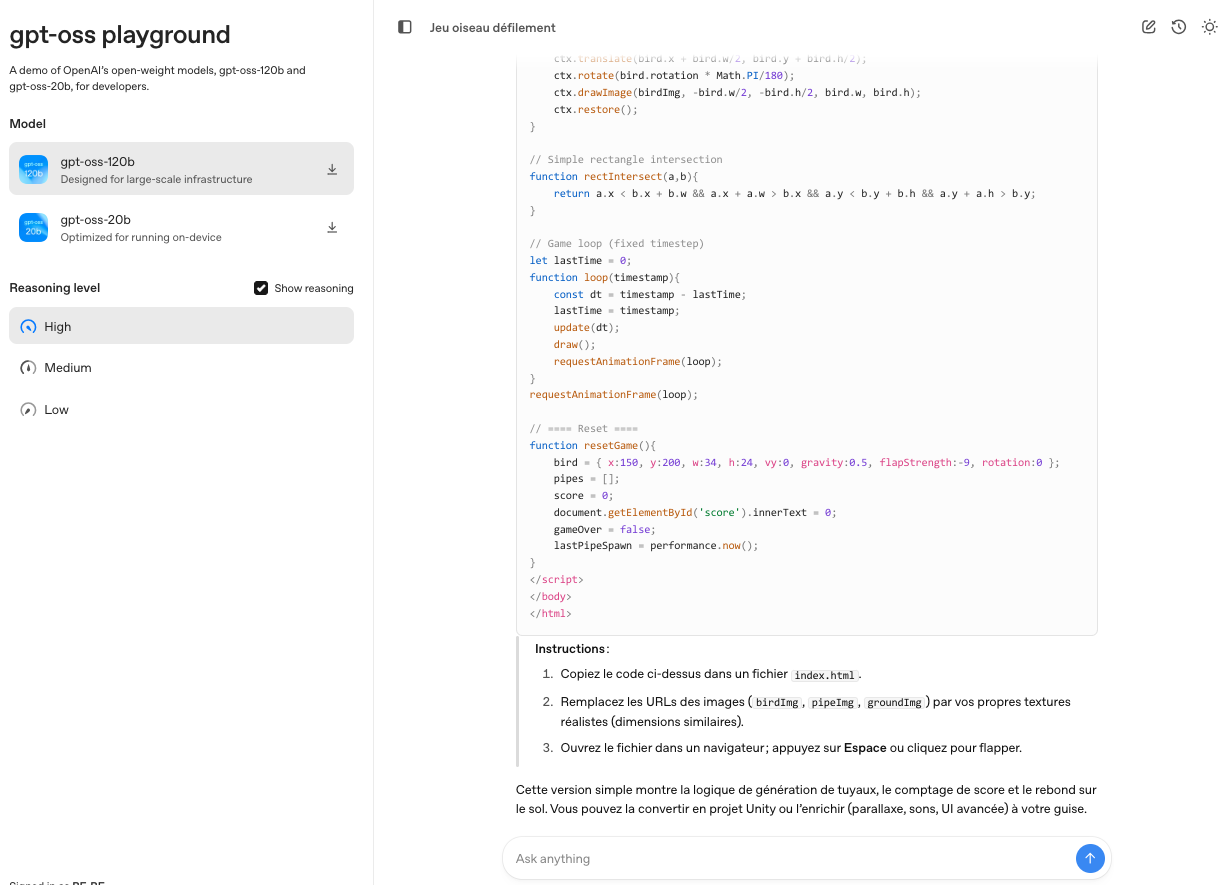Focus the Ask anything input field
1224x885 pixels.
tap(790, 858)
